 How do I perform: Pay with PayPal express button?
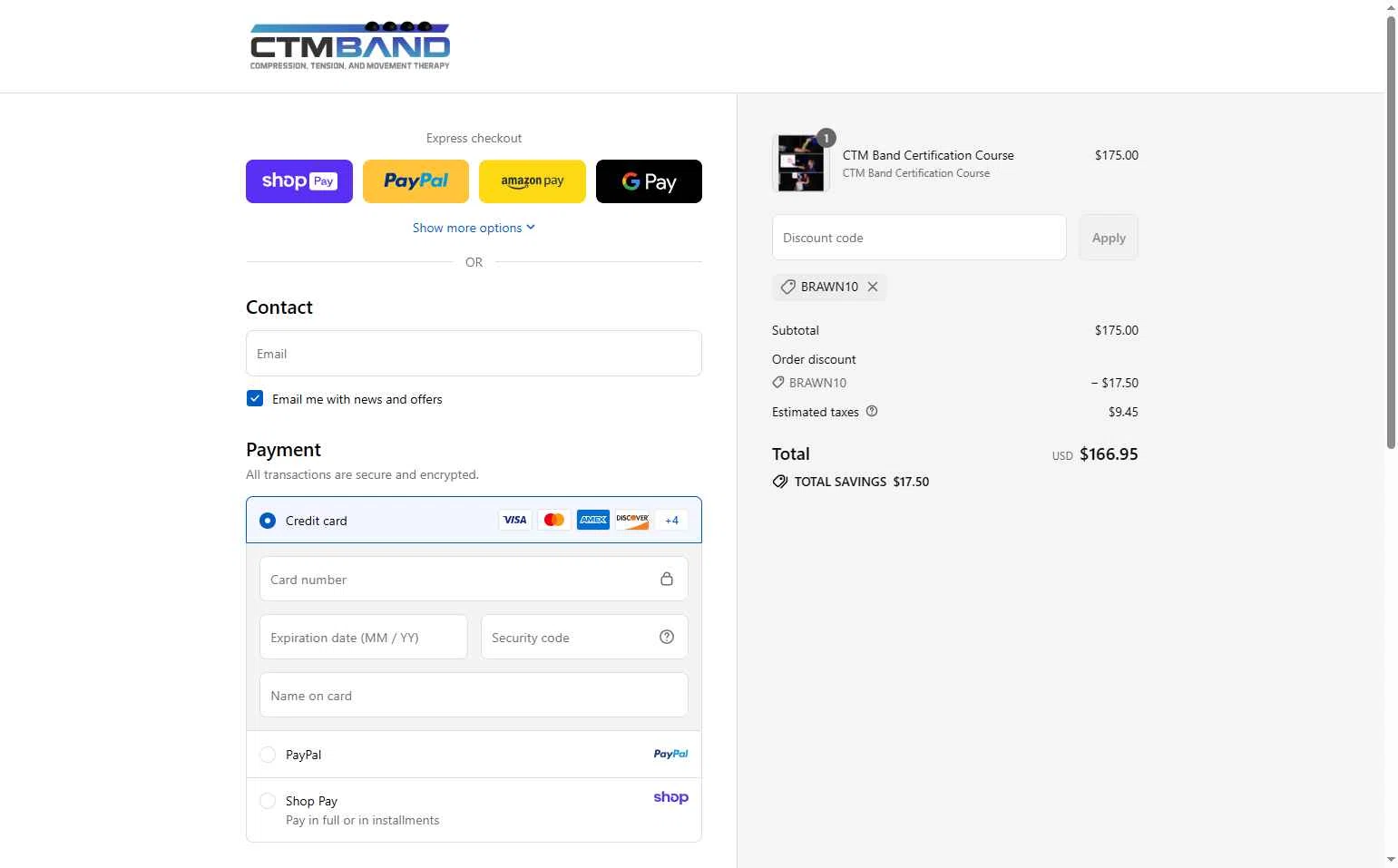coord(415,181)
